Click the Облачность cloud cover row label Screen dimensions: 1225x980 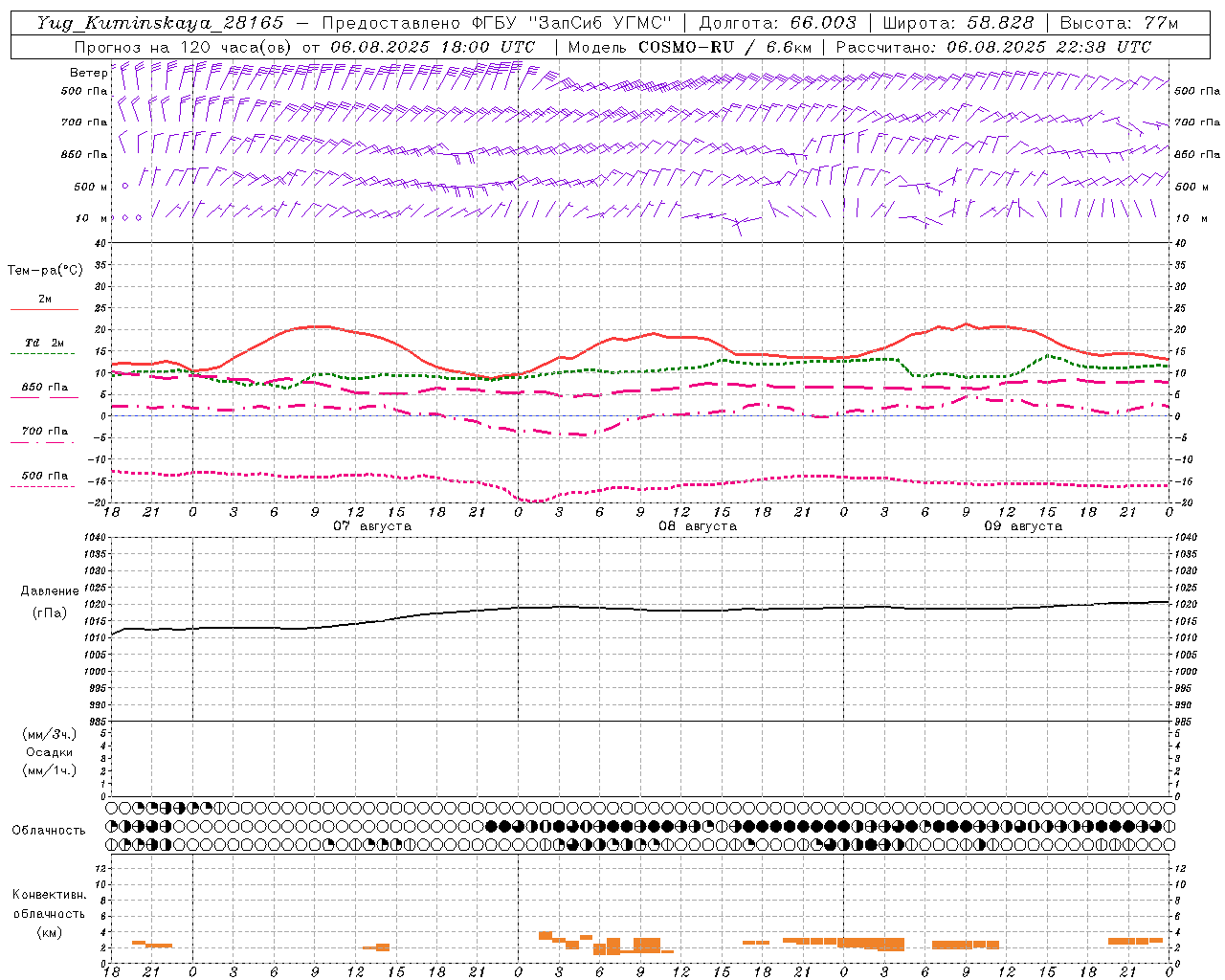click(x=49, y=831)
